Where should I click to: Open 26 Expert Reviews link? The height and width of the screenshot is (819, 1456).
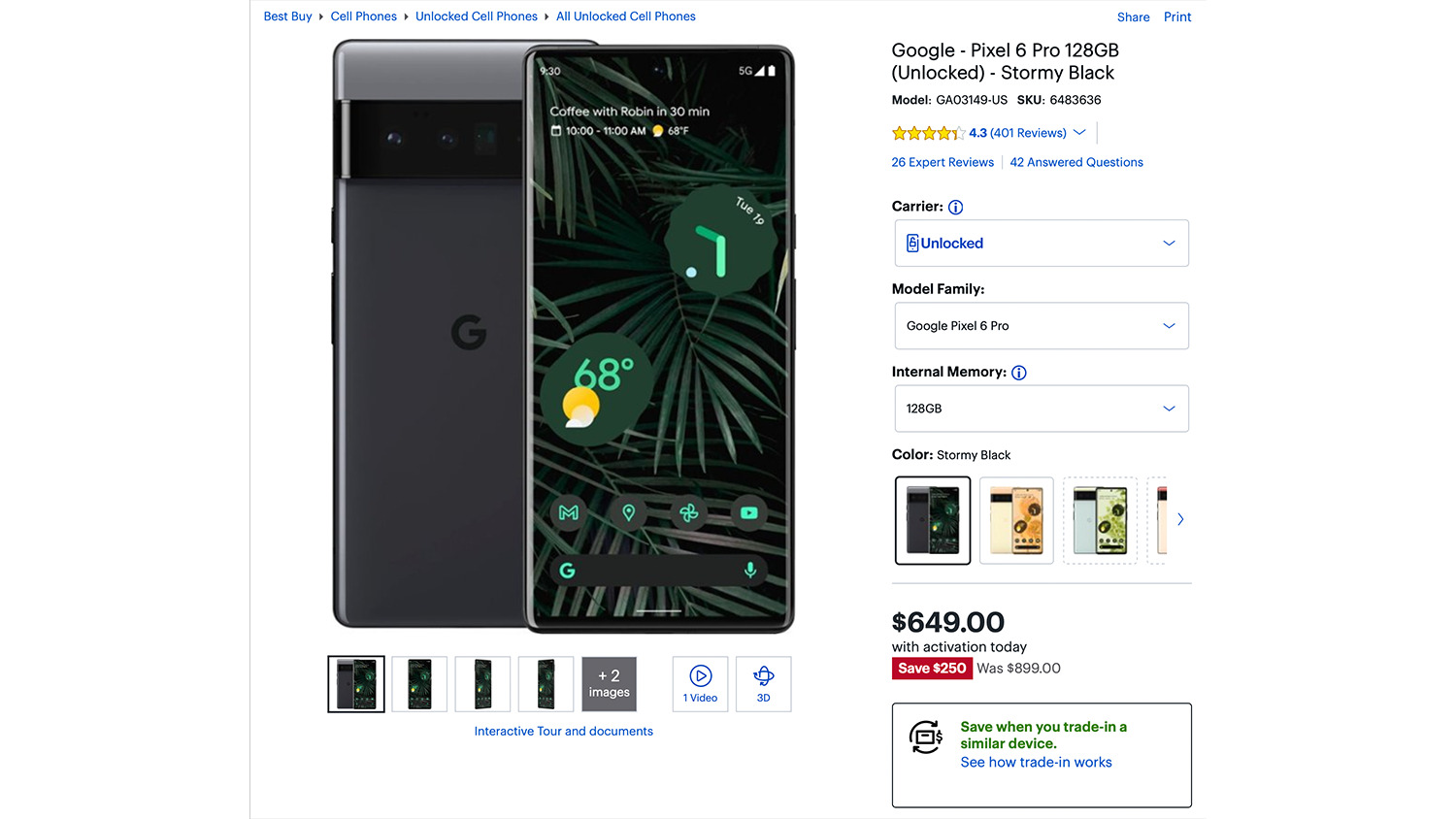point(942,162)
